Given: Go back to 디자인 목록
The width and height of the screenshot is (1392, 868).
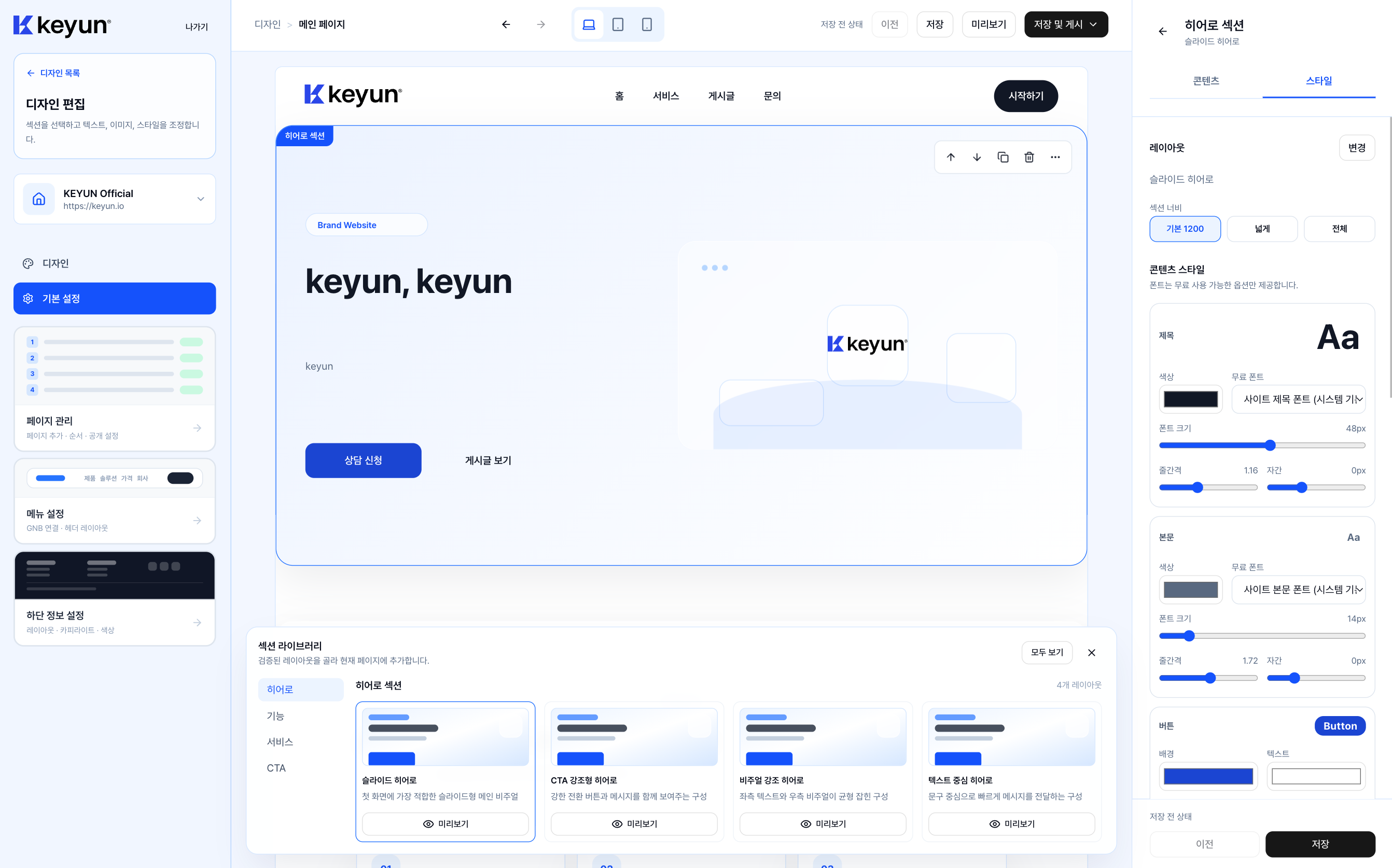Looking at the screenshot, I should [x=53, y=73].
